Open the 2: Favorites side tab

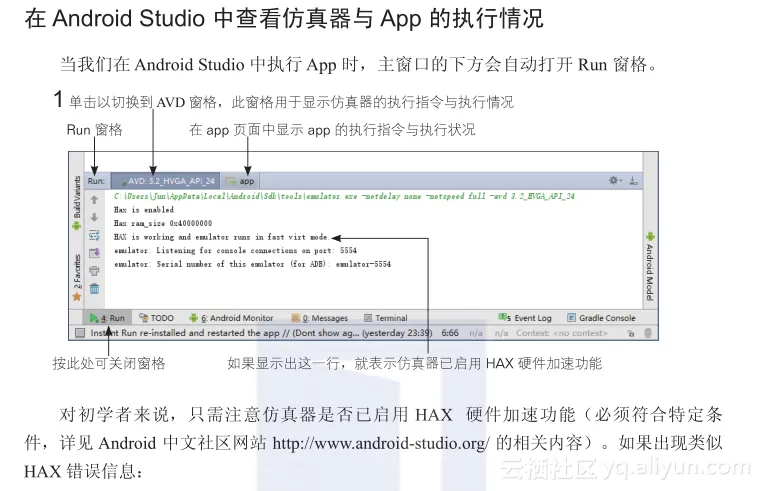coord(77,277)
